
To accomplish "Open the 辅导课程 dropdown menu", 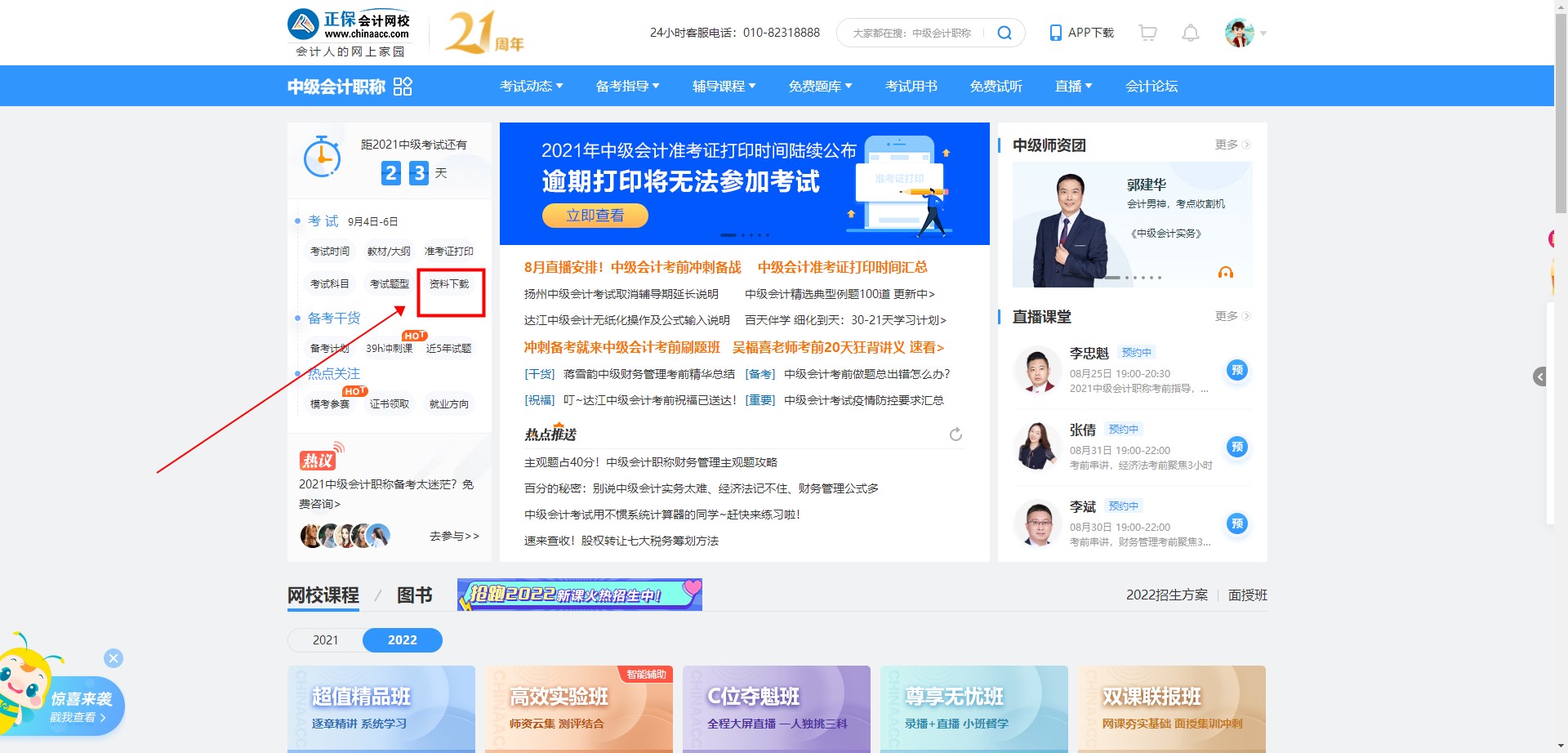I will [x=723, y=86].
